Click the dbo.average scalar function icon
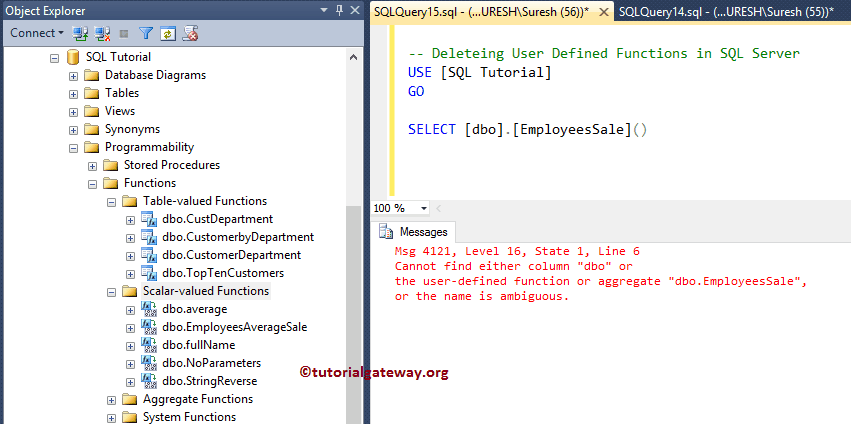The height and width of the screenshot is (424, 851). (x=149, y=309)
